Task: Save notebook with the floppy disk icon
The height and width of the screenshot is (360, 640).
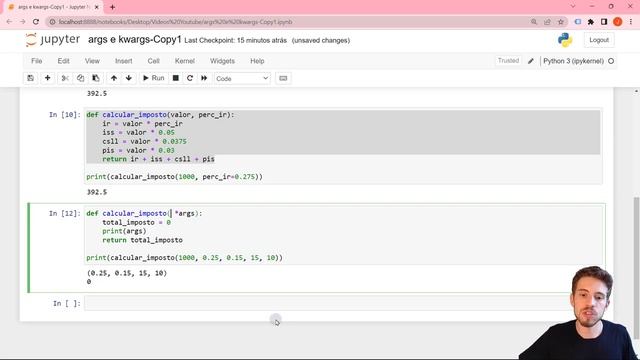Action: (31, 78)
